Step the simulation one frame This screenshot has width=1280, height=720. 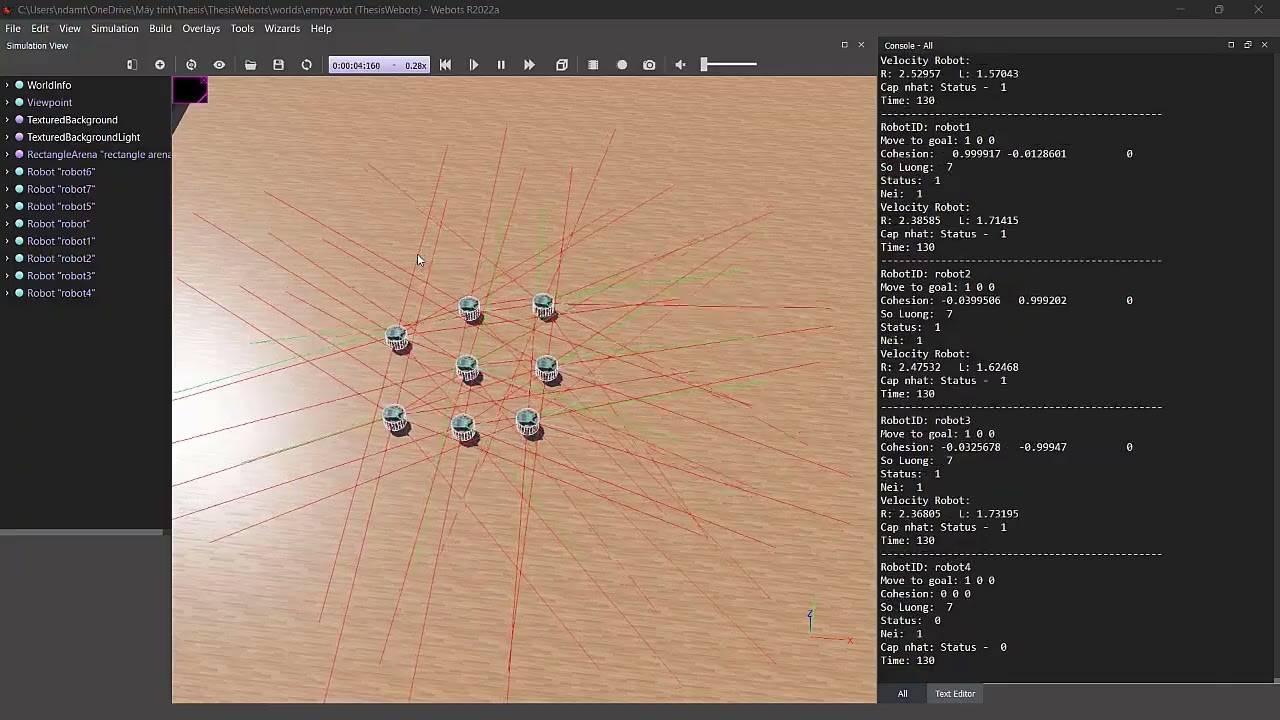click(474, 65)
